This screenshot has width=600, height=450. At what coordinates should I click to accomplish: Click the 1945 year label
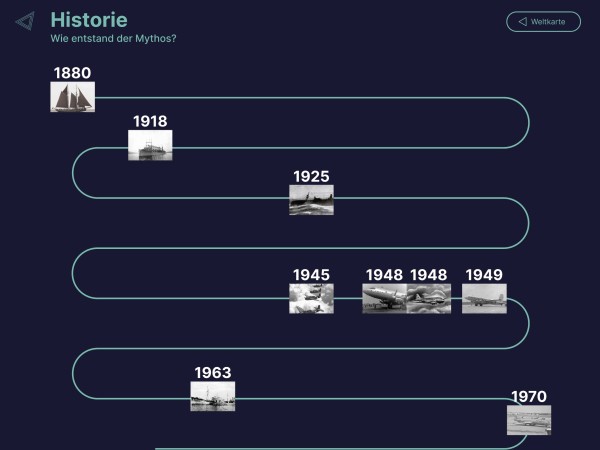coord(311,275)
